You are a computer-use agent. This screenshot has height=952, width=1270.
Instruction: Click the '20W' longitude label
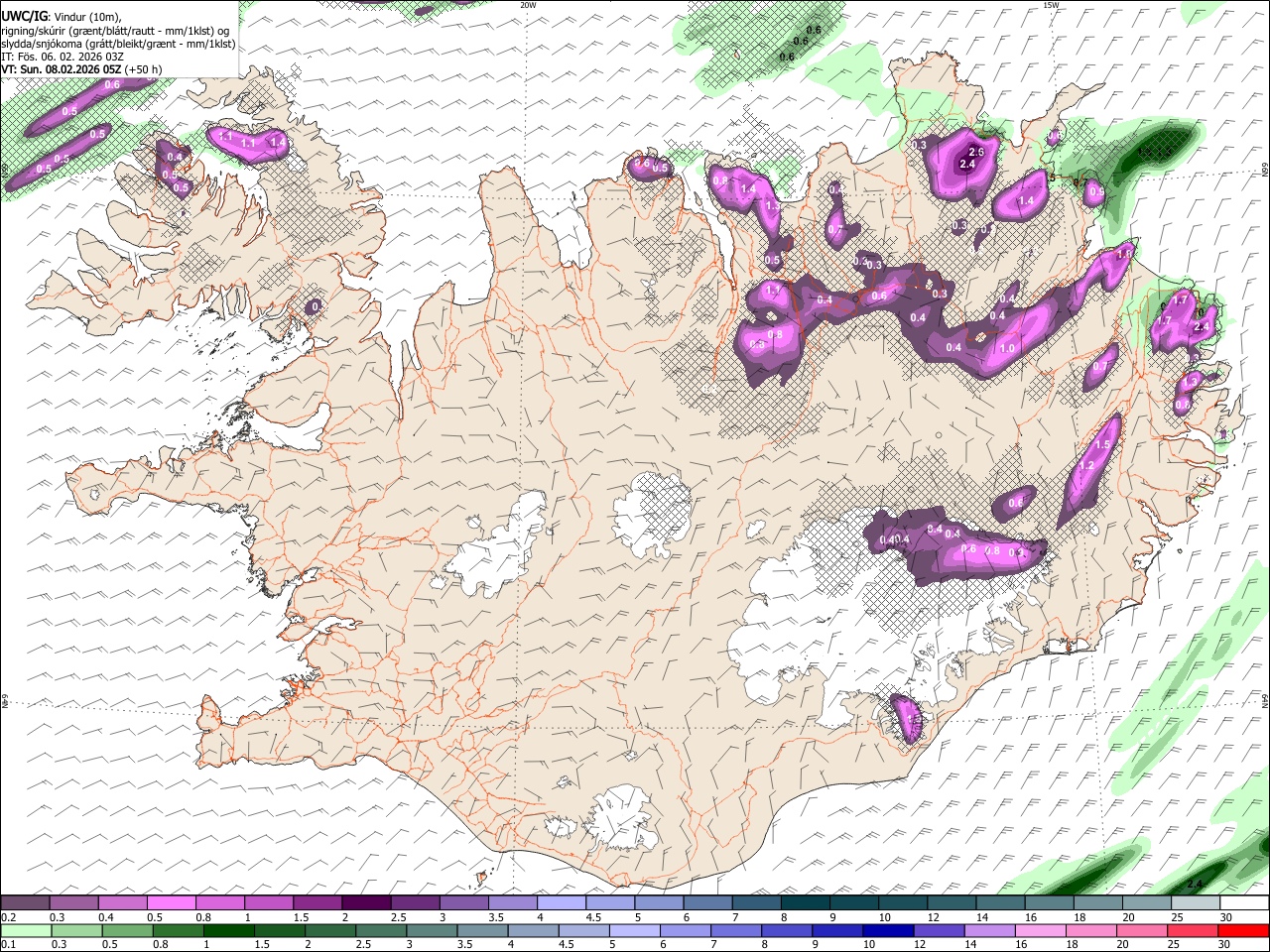pyautogui.click(x=528, y=5)
